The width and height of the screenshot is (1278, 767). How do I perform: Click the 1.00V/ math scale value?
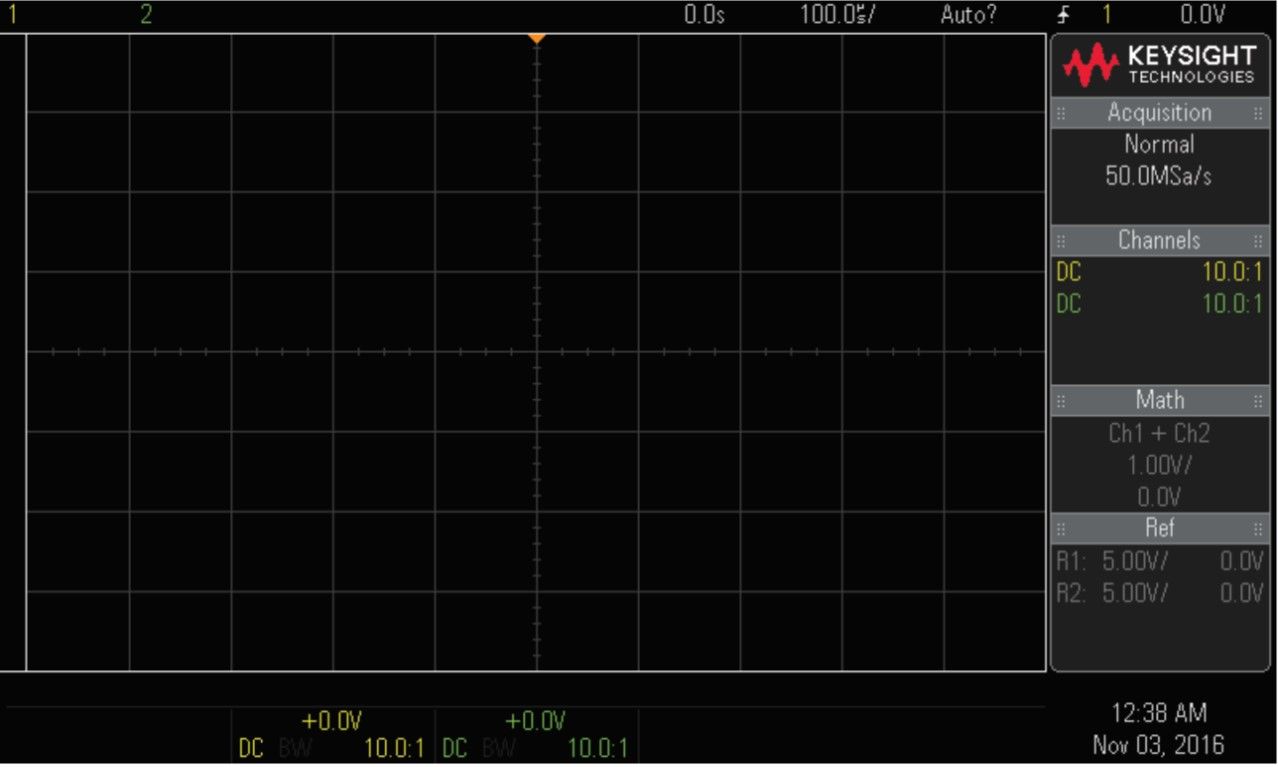[1159, 466]
